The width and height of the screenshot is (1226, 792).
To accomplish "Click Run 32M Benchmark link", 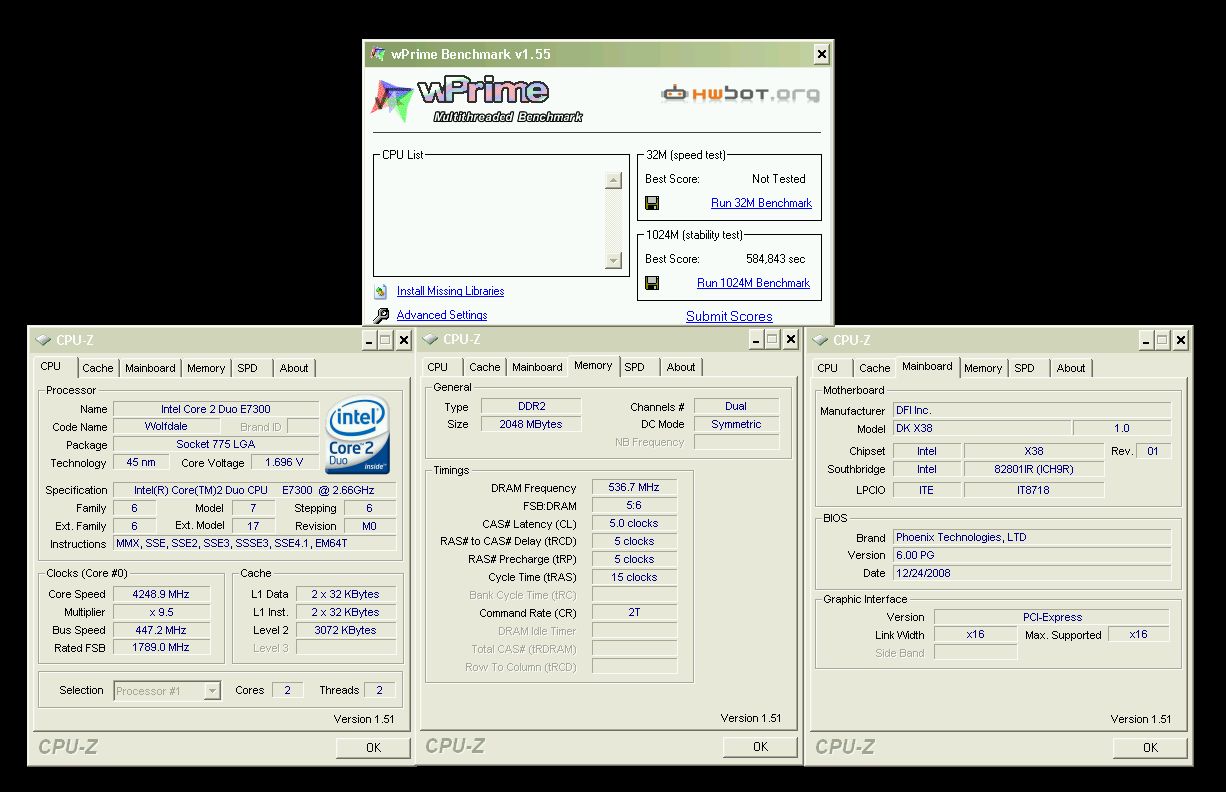I will 761,203.
